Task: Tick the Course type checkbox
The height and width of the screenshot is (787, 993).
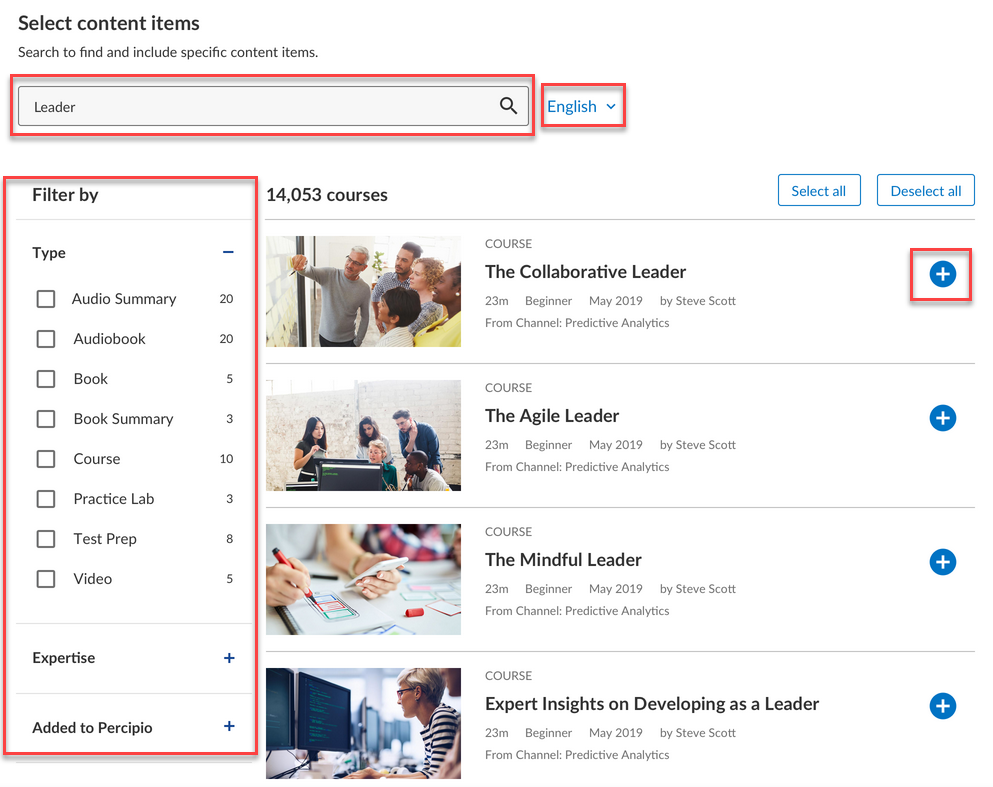Action: coord(46,459)
